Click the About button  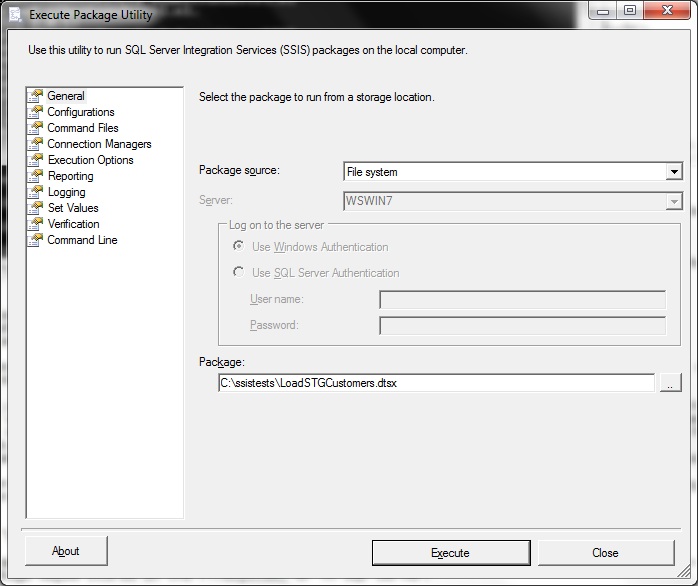[66, 551]
